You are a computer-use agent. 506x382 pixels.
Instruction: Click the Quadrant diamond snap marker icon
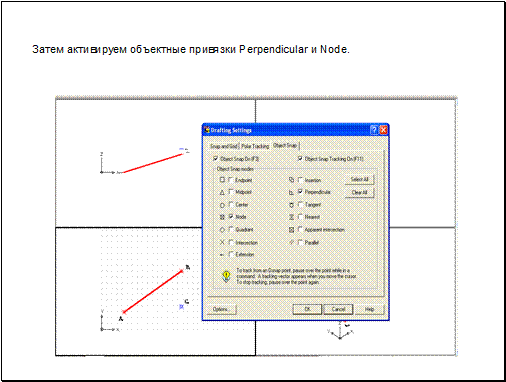click(222, 230)
